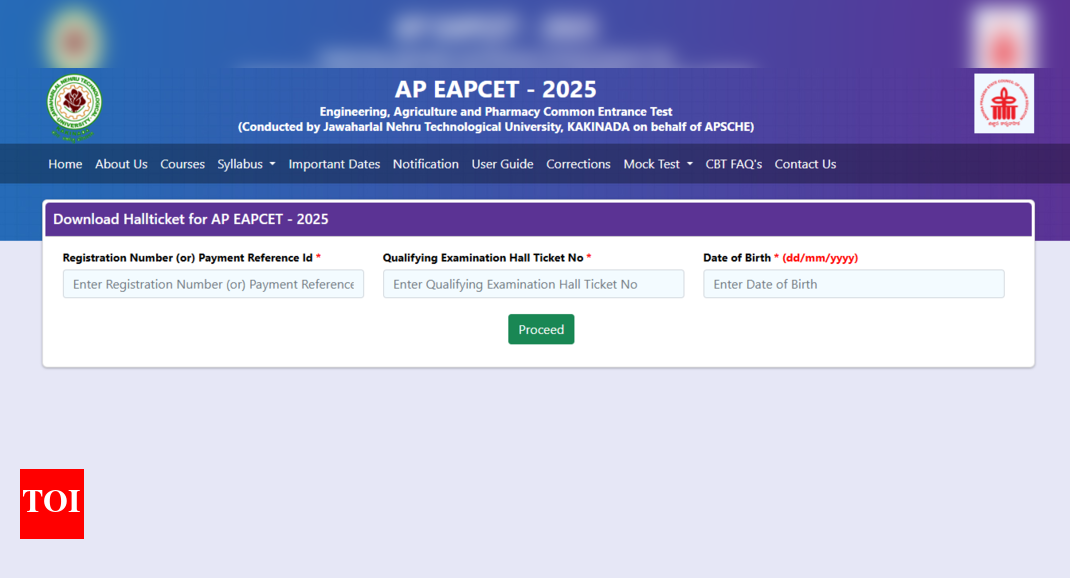The height and width of the screenshot is (578, 1070).
Task: Click the AP EAPCET - 2025 title heading
Action: (495, 89)
